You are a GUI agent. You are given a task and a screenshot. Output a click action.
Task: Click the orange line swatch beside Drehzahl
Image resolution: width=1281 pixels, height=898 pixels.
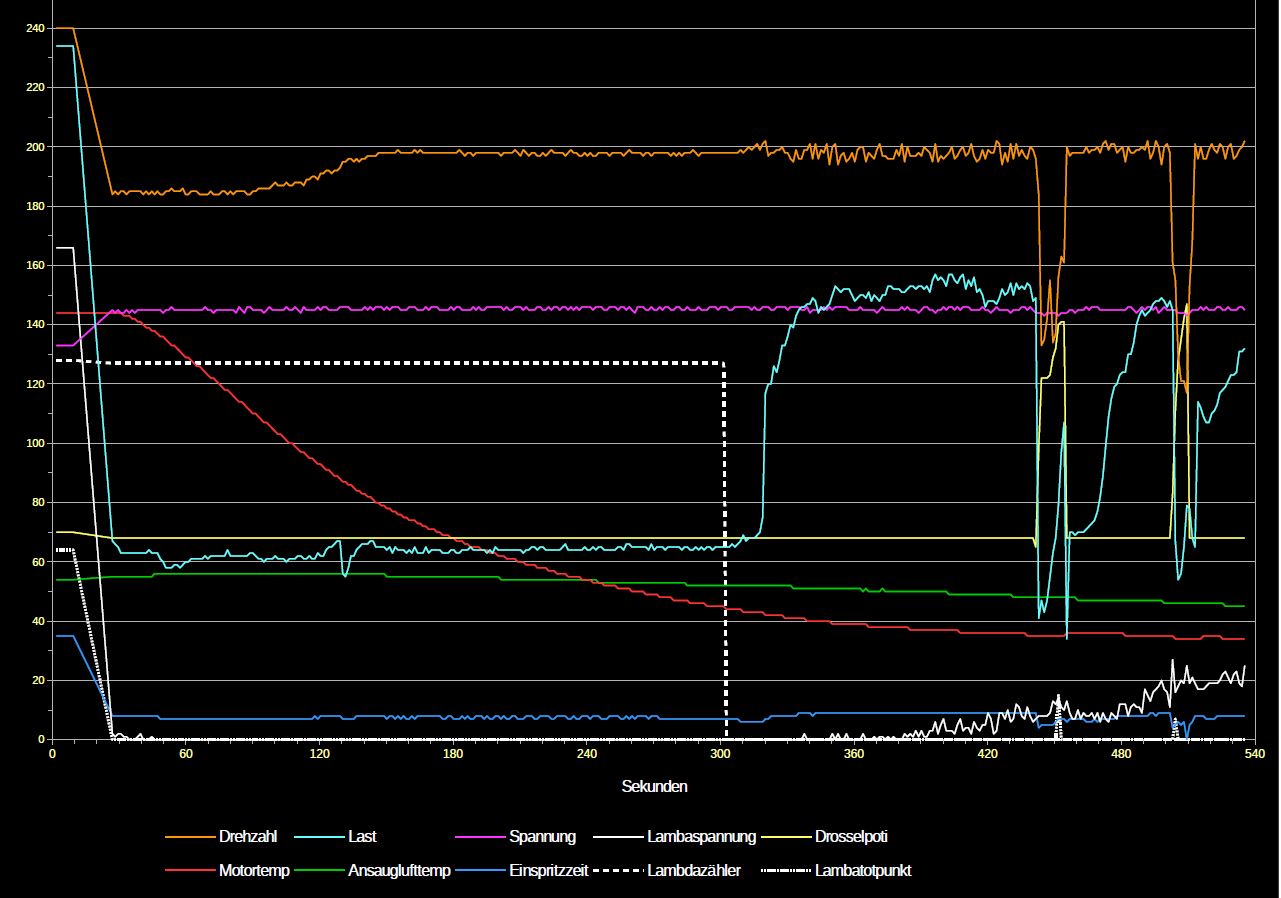tap(189, 837)
